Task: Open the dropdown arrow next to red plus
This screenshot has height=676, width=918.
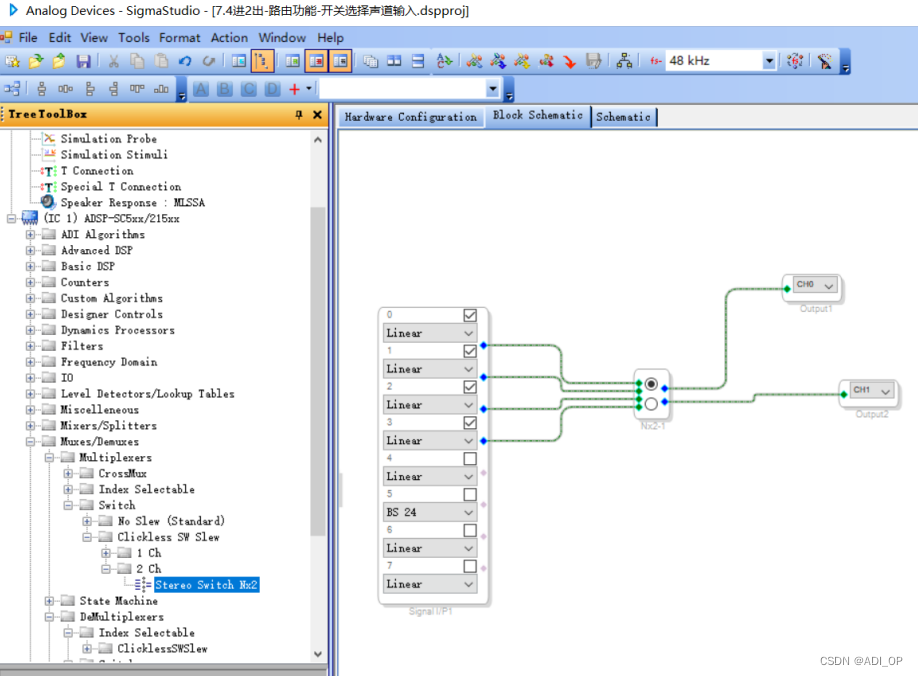Action: pos(309,89)
